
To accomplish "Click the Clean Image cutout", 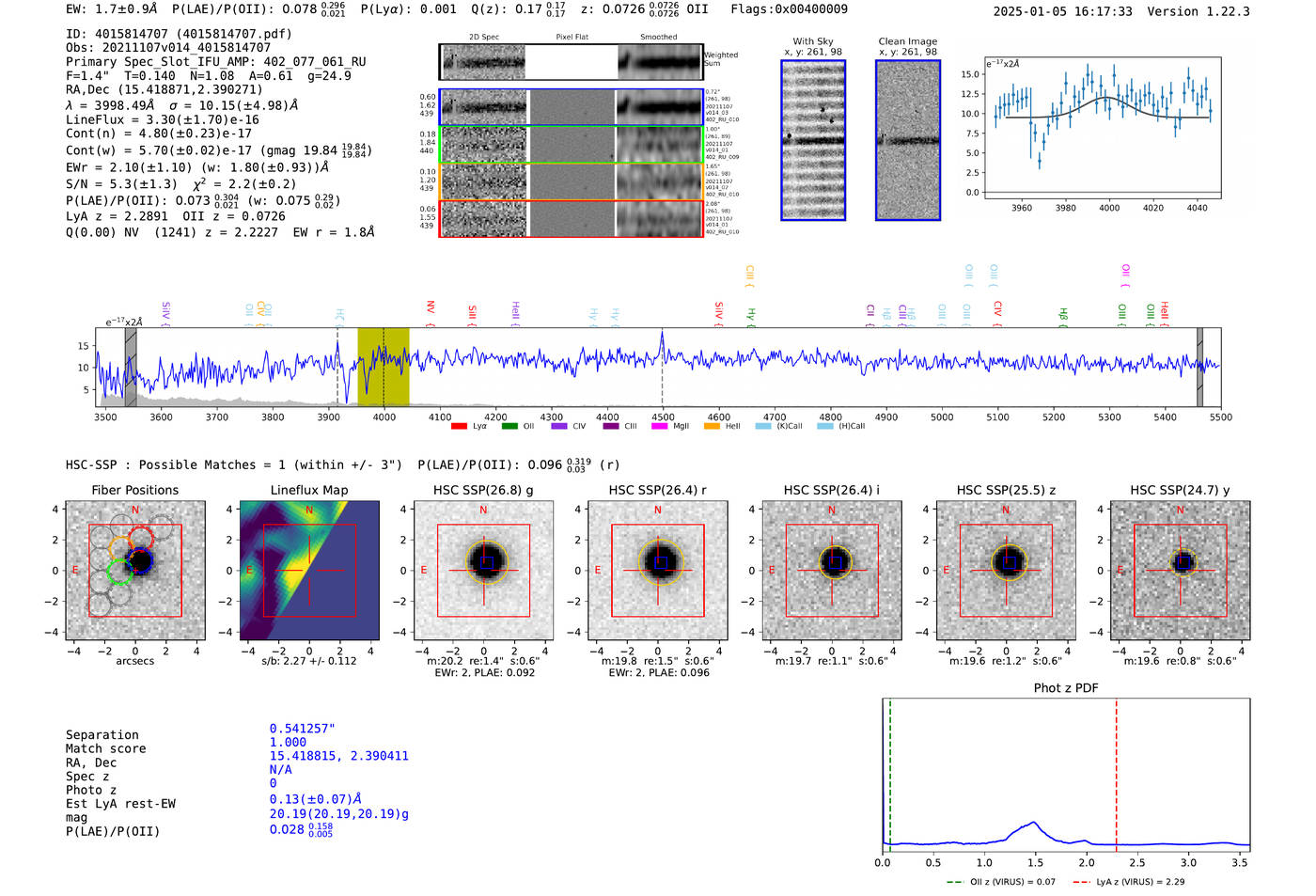I will pyautogui.click(x=908, y=140).
